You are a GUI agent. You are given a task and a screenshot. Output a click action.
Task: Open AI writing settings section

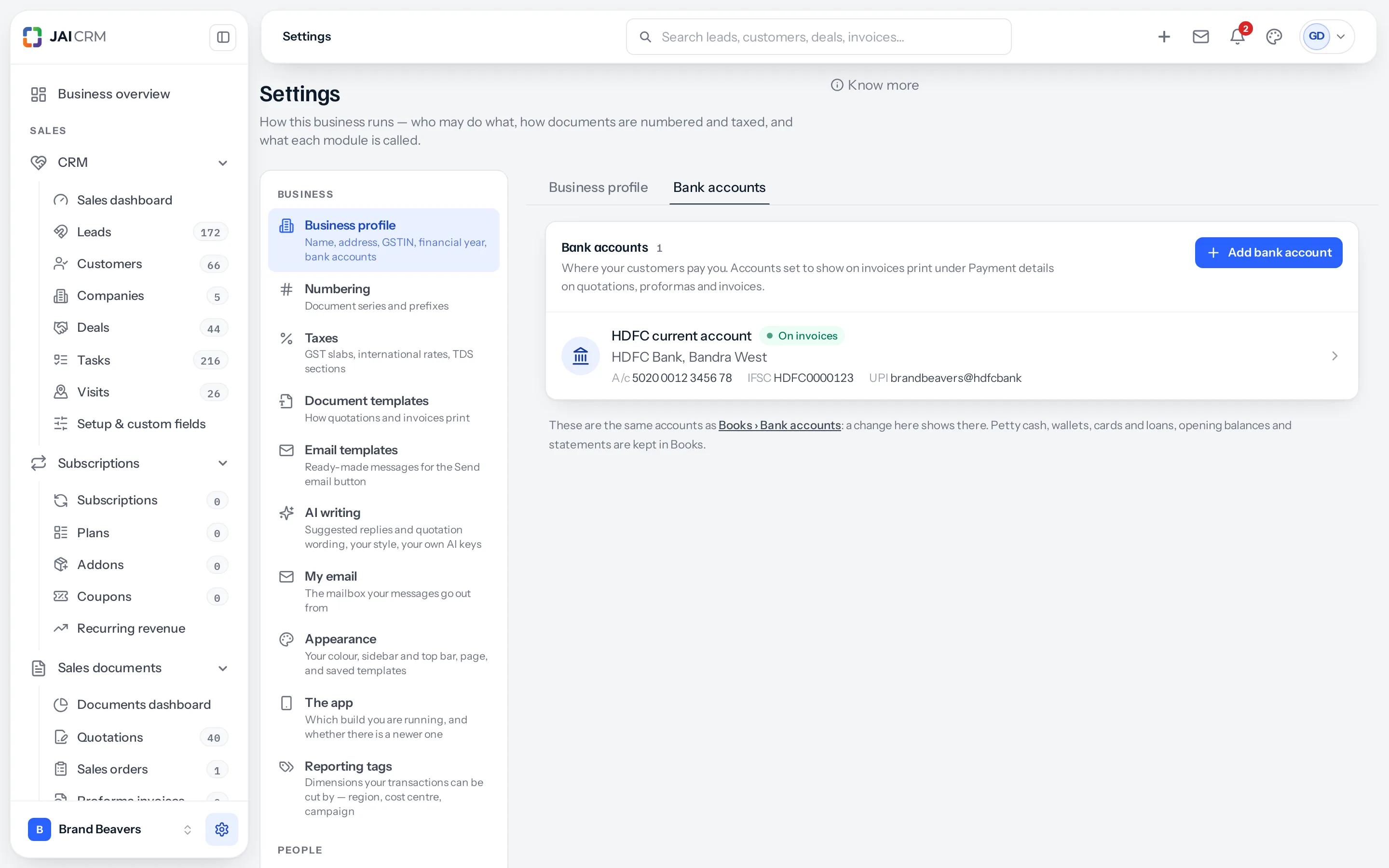tap(384, 528)
